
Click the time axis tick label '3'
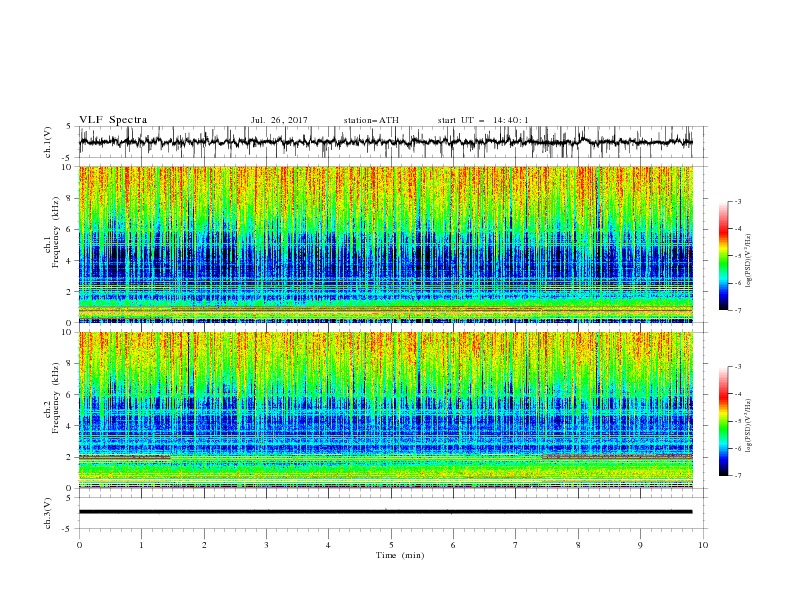[x=266, y=545]
